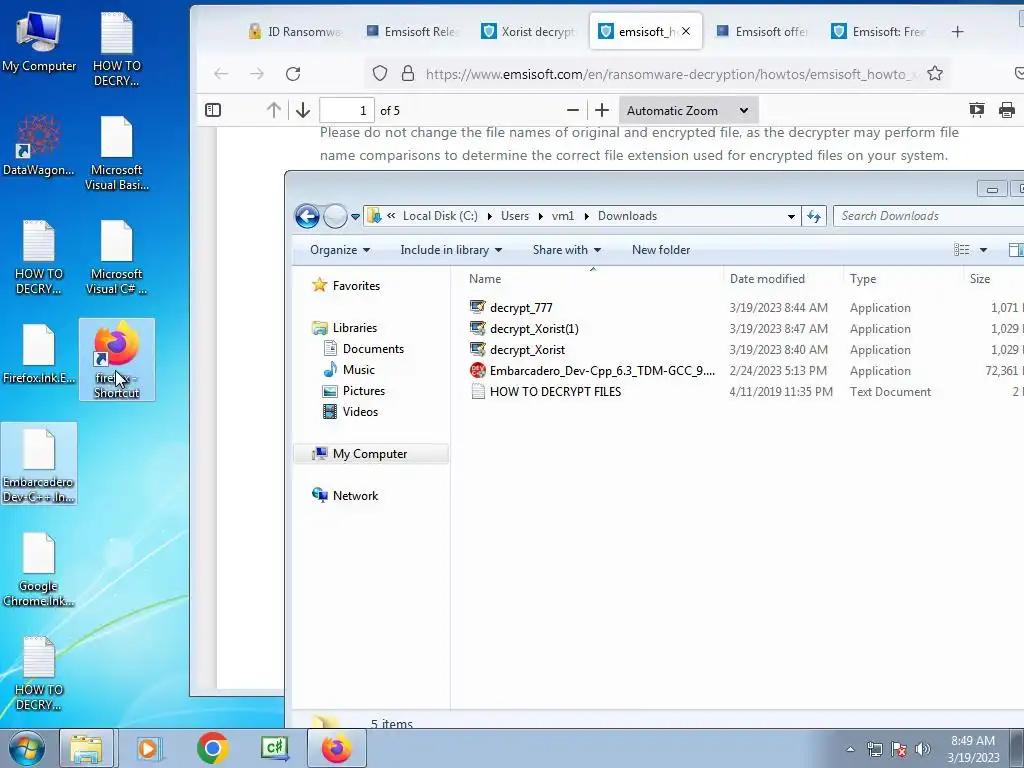
Task: Open Pictures library
Action: tap(364, 391)
